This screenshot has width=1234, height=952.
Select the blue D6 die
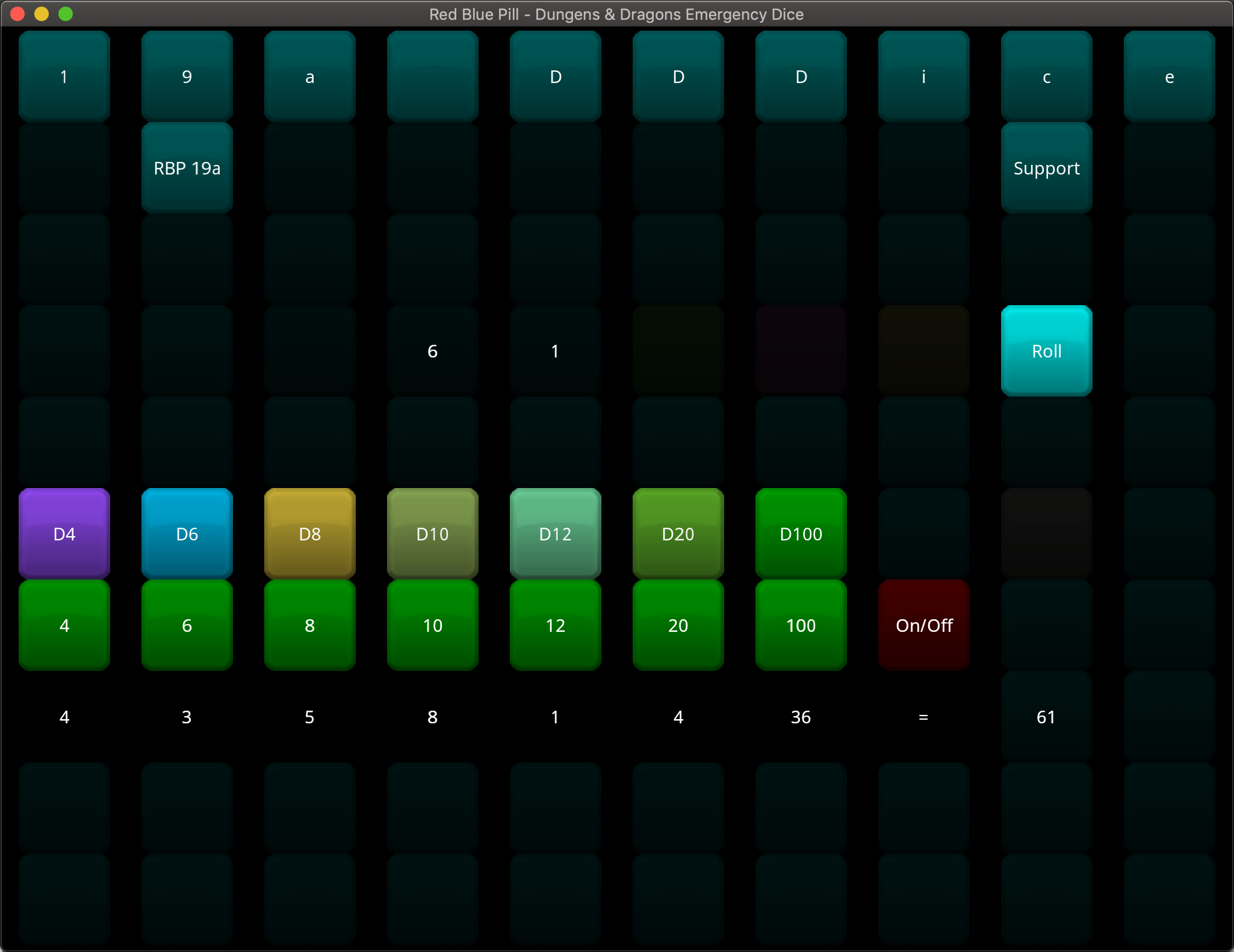click(x=187, y=533)
